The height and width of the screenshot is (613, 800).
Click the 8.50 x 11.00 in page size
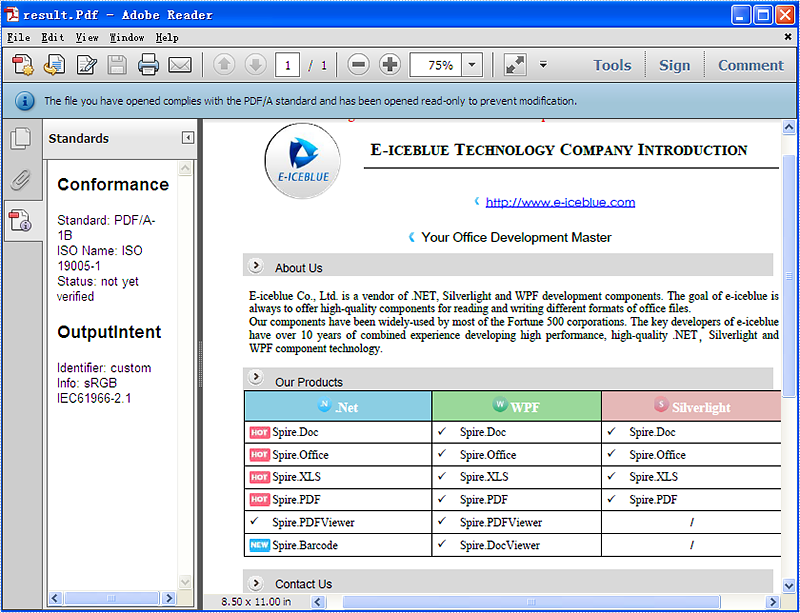pyautogui.click(x=256, y=602)
